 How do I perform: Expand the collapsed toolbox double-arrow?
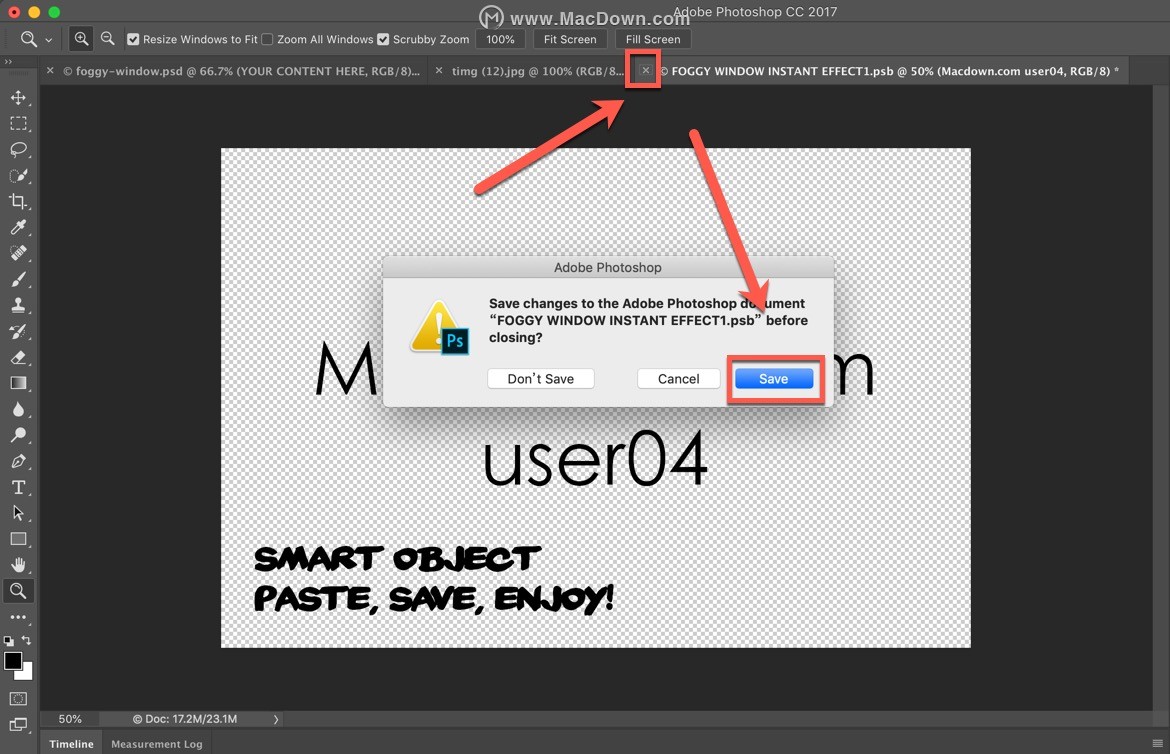click(x=8, y=62)
